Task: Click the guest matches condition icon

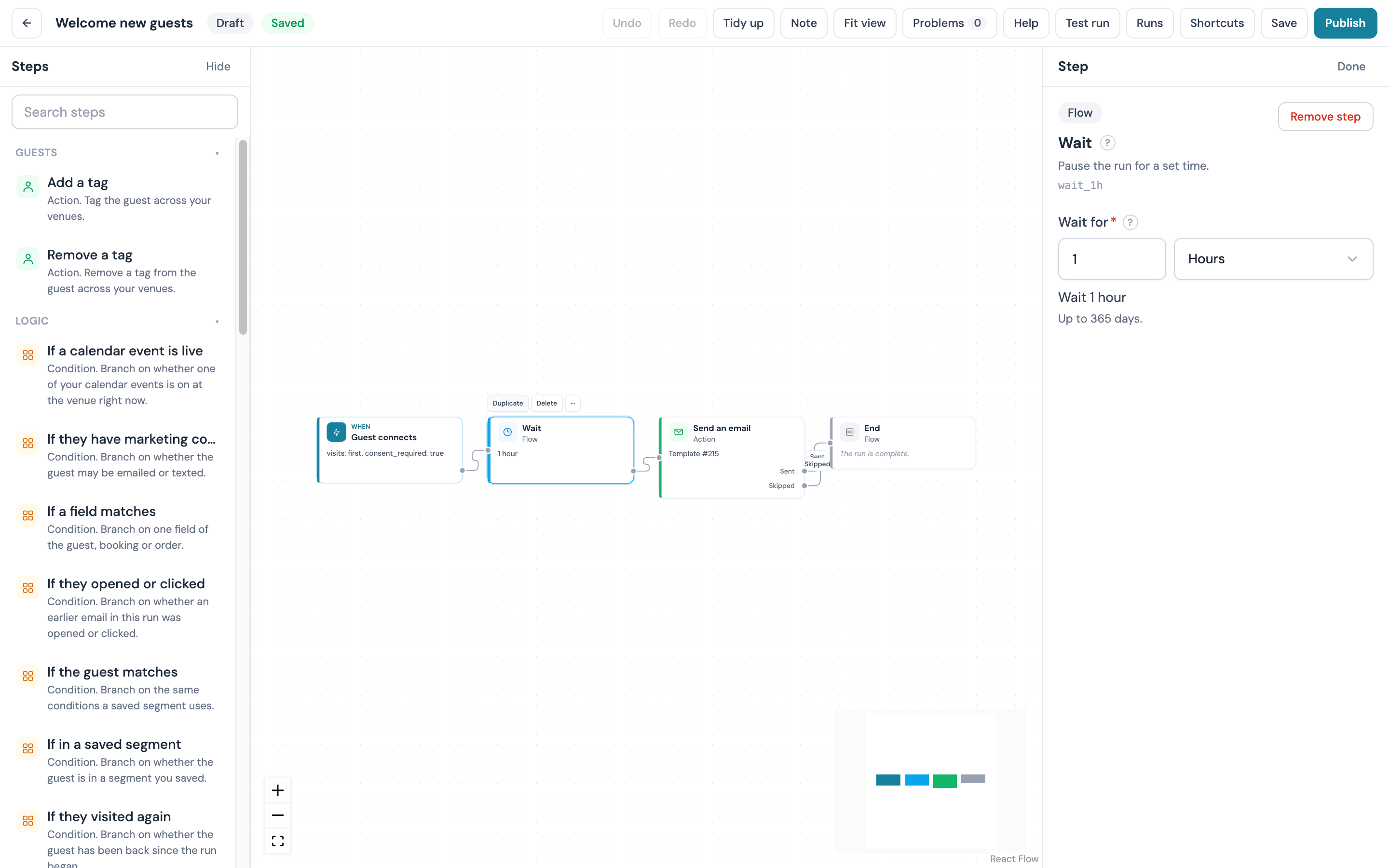Action: click(x=27, y=676)
